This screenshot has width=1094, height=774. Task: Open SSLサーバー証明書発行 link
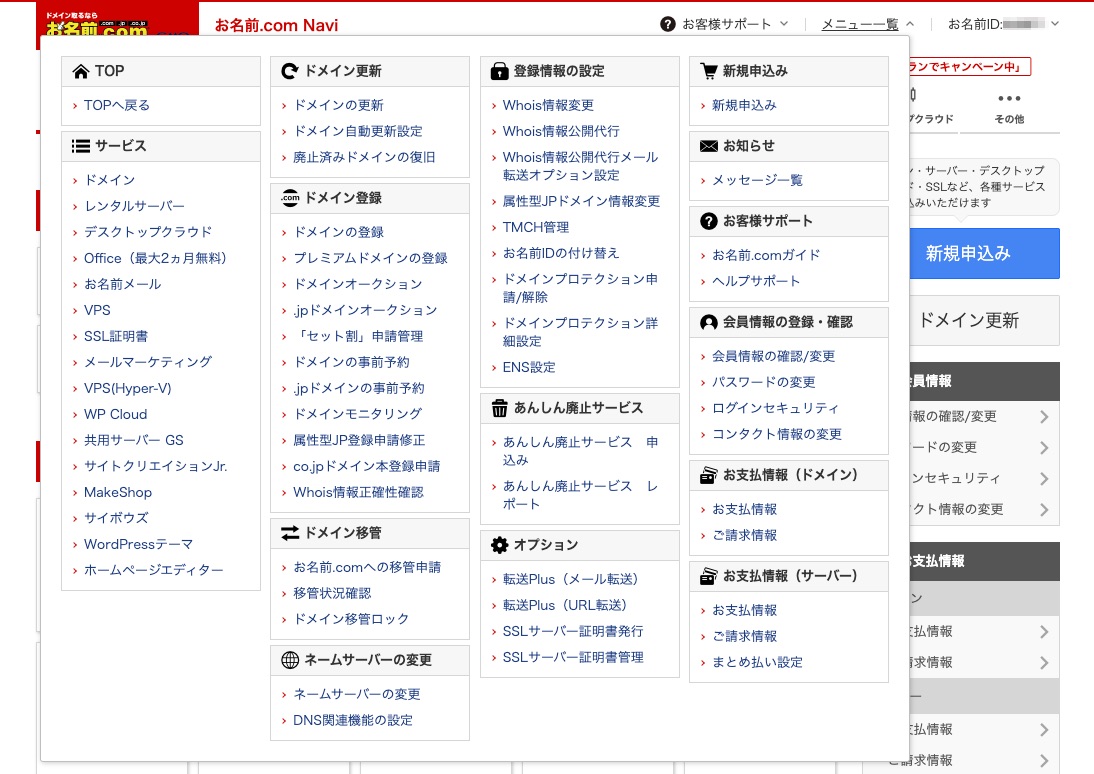tap(573, 632)
